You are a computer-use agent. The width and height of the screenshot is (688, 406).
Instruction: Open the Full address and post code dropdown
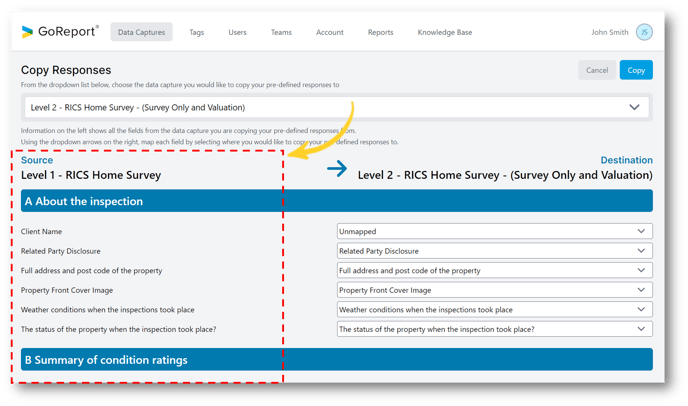point(494,270)
